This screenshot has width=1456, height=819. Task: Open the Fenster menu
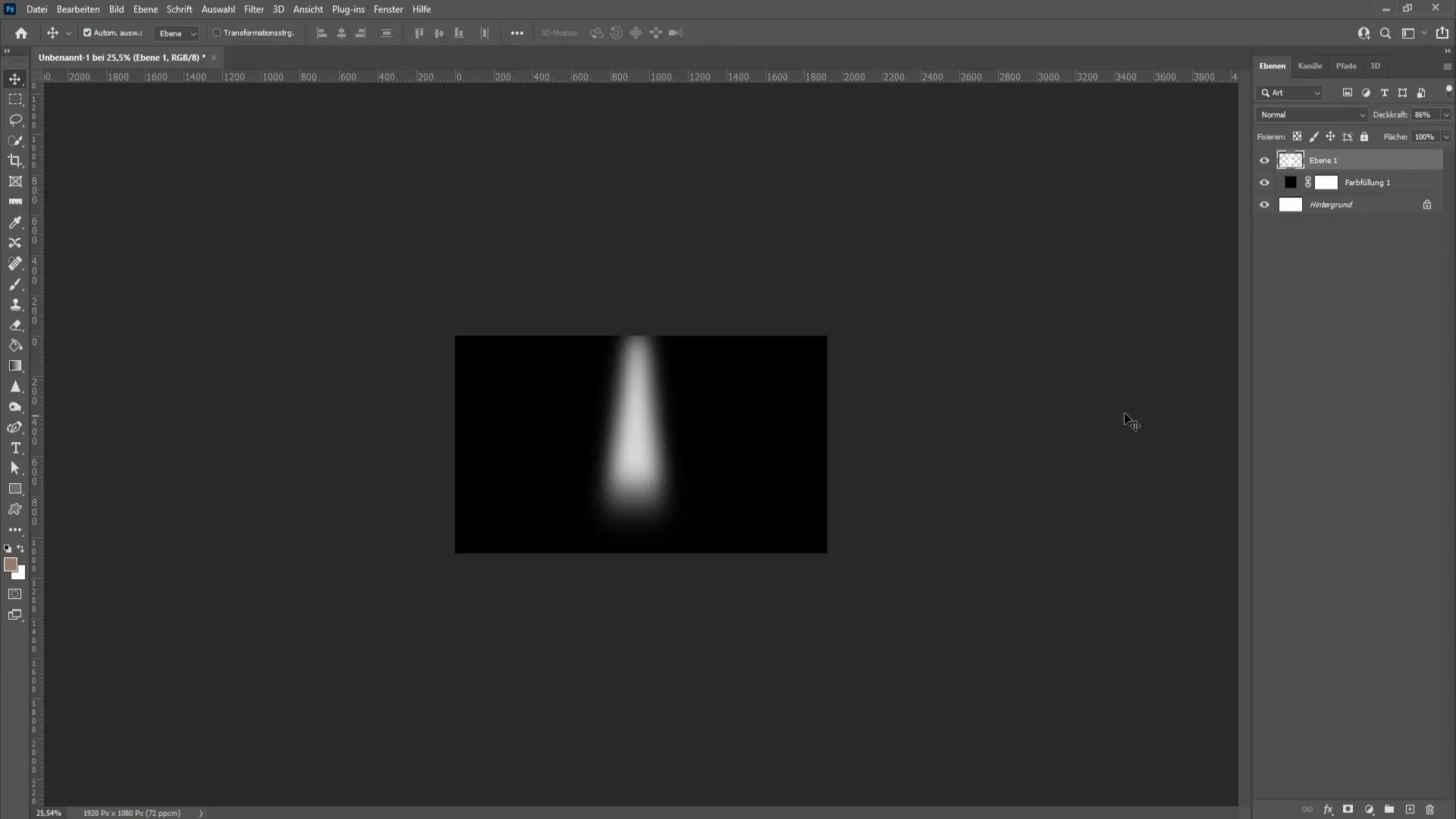(389, 9)
